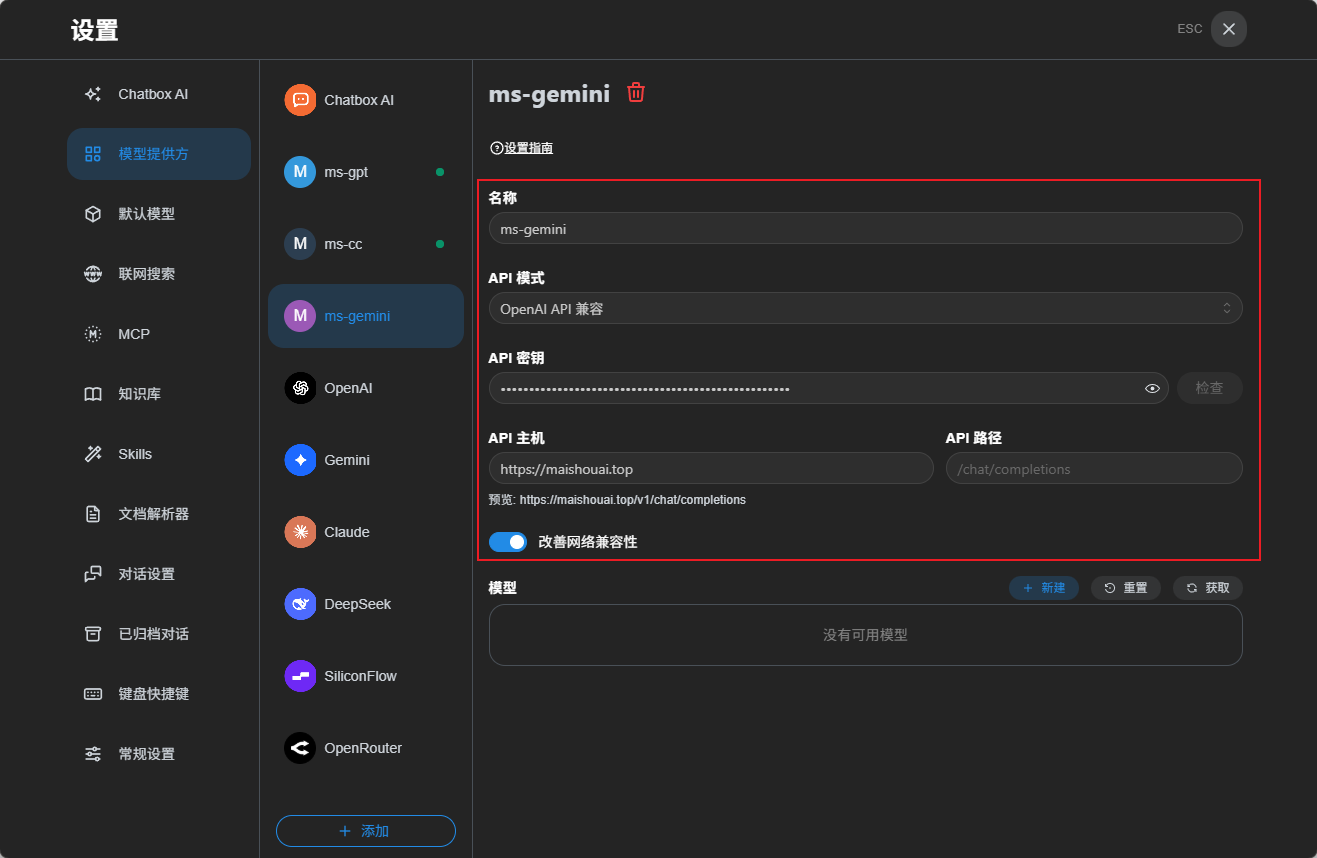Select the SiliconFlow provider text

pos(360,676)
